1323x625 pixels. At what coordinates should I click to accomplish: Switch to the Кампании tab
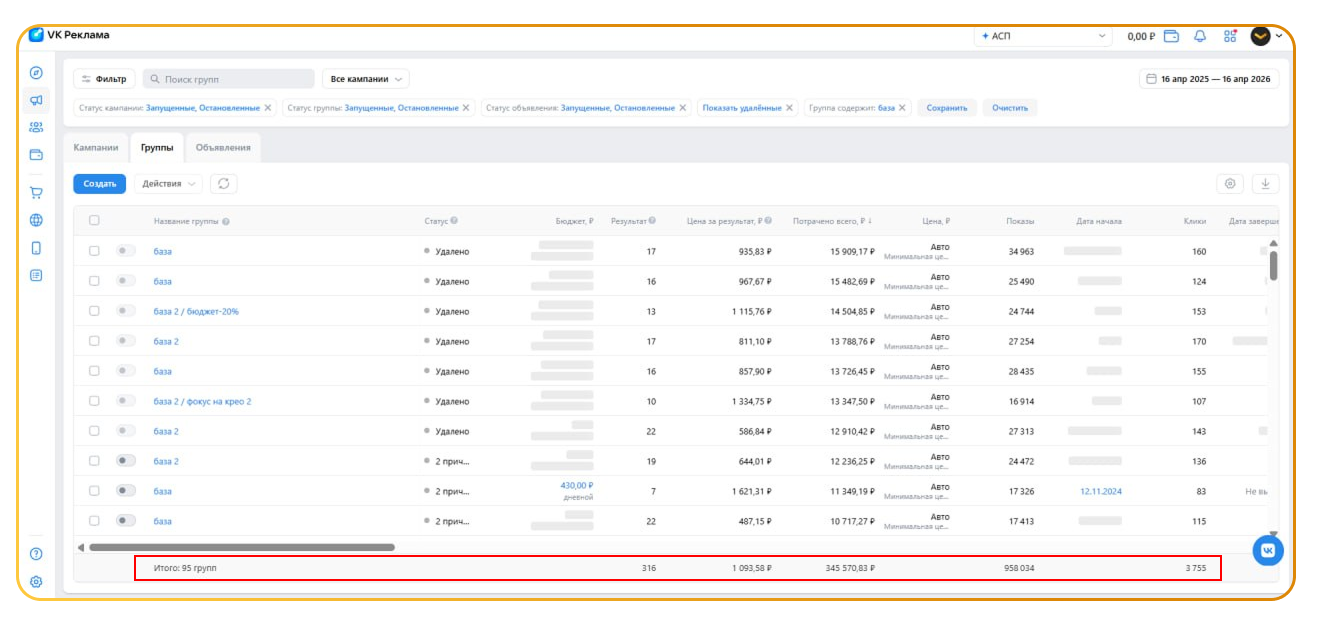(x=96, y=147)
